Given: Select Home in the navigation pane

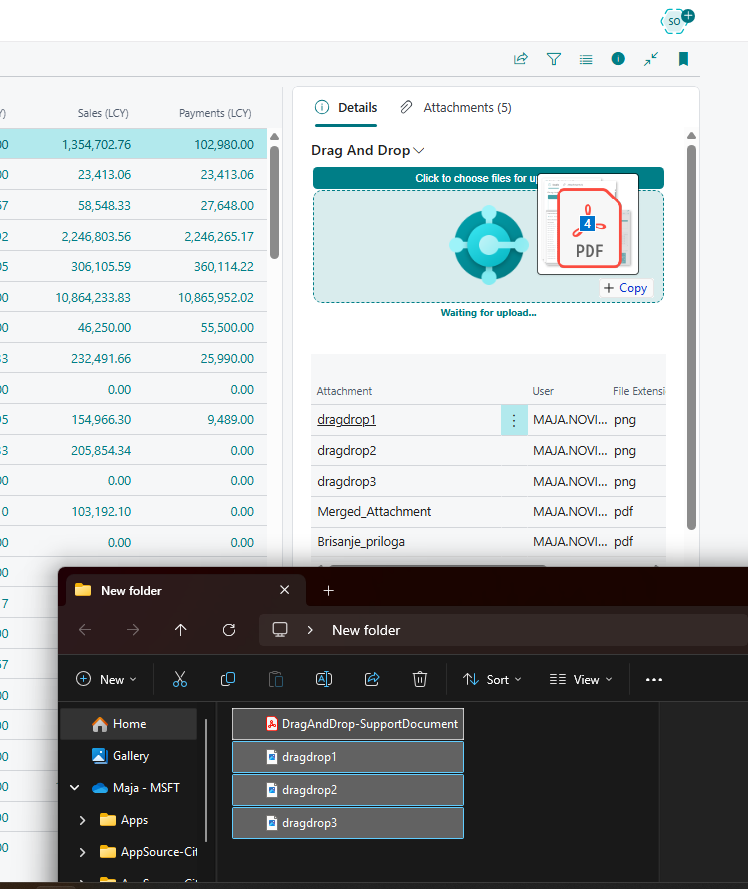Looking at the screenshot, I should click(129, 724).
